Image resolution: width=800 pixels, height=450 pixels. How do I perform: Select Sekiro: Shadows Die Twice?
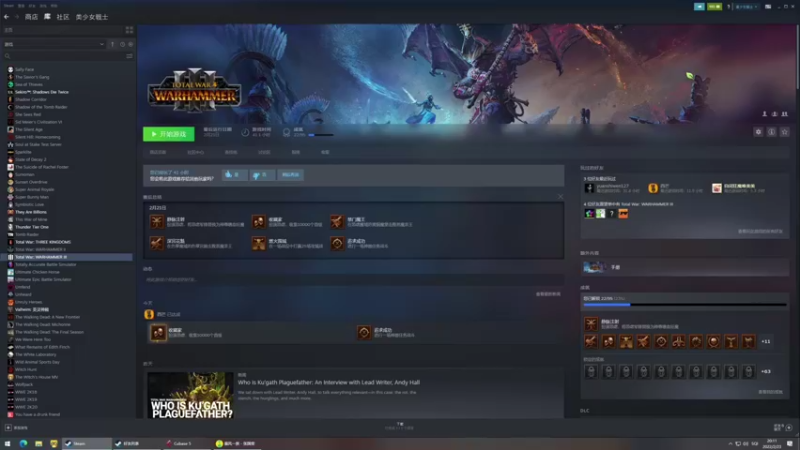(x=41, y=92)
